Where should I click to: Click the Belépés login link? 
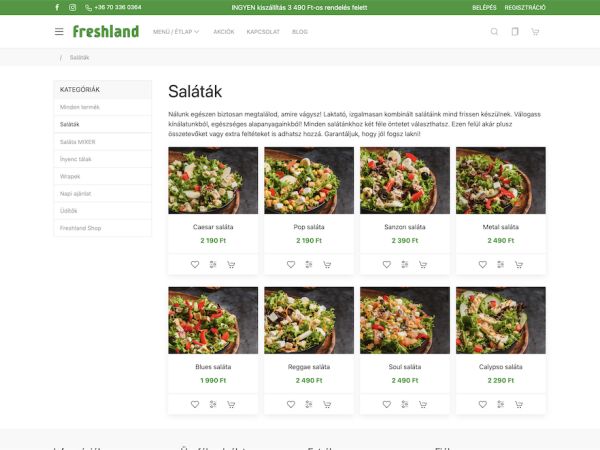[x=484, y=8]
